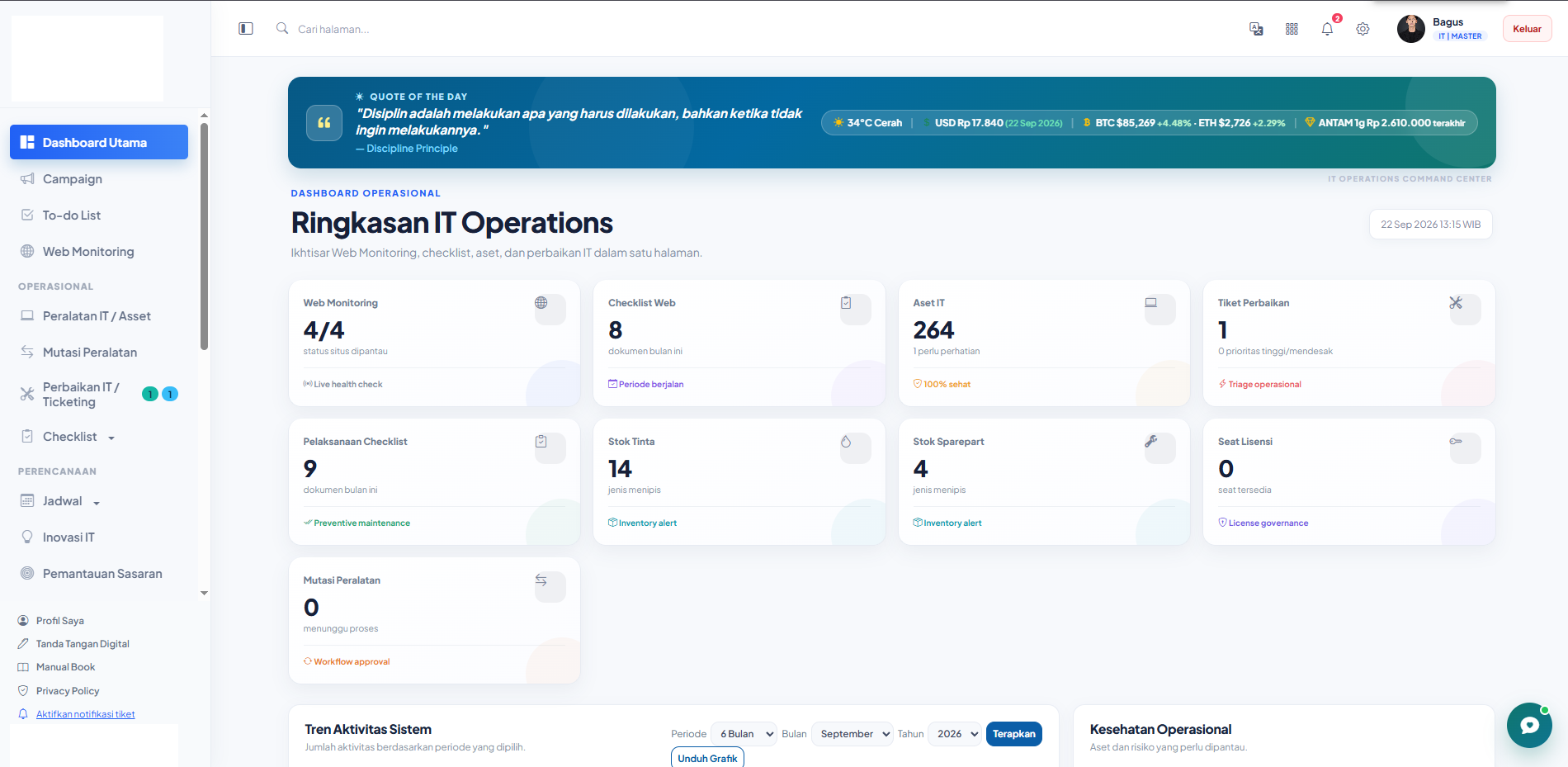
Task: Click the swap arrows icon on Mutasi Peralatan card
Action: (541, 580)
